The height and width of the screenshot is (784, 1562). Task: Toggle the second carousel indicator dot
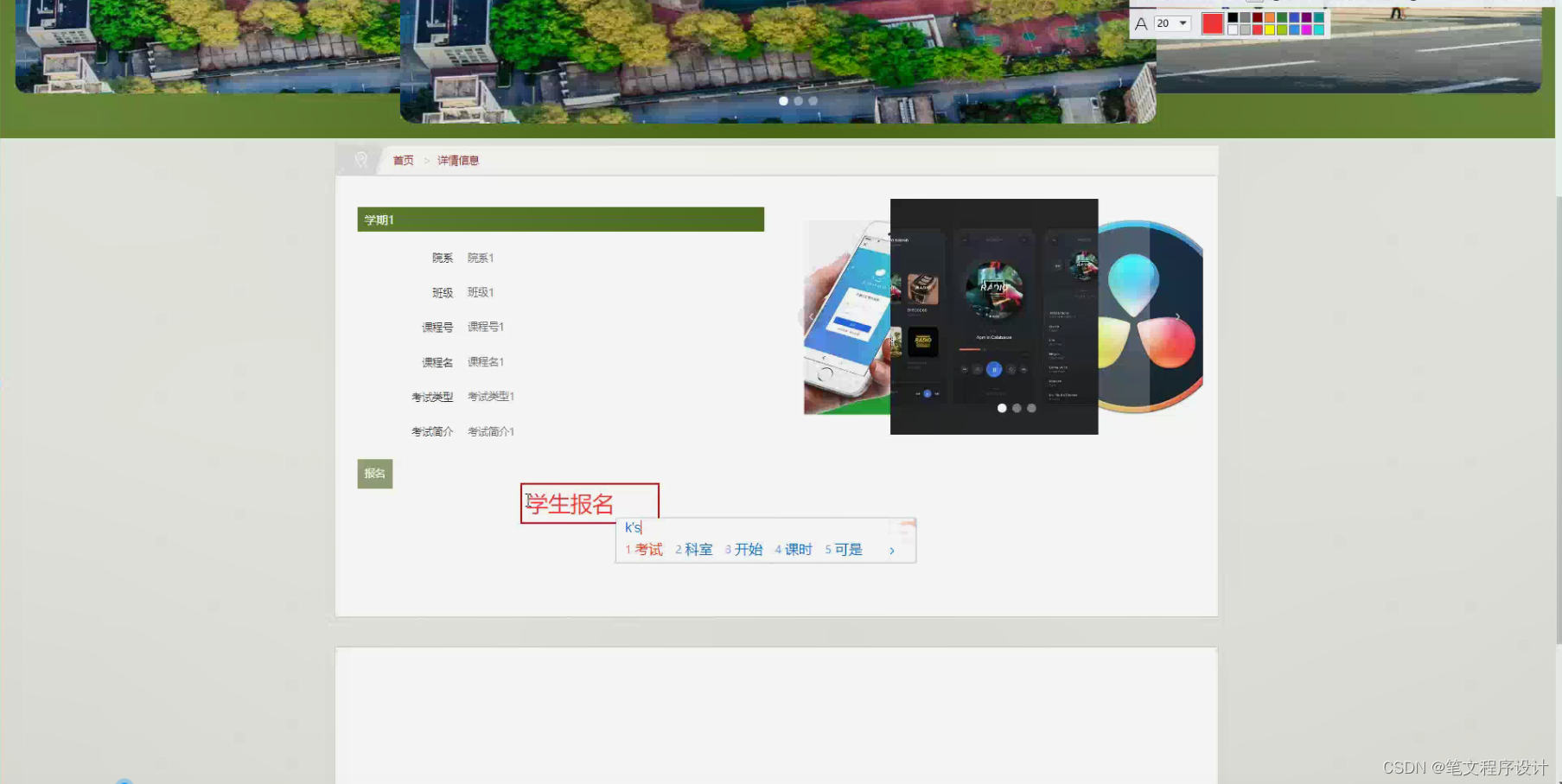[798, 101]
